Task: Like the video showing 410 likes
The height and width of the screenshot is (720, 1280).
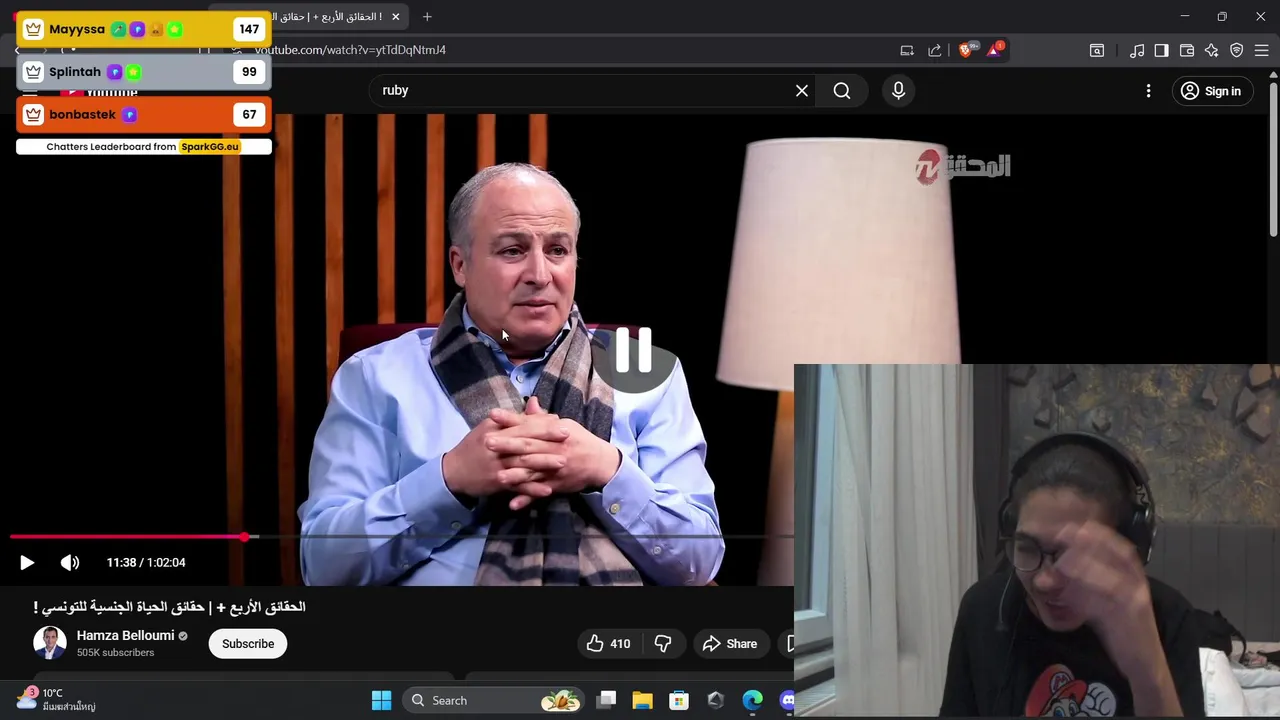Action: [x=608, y=644]
